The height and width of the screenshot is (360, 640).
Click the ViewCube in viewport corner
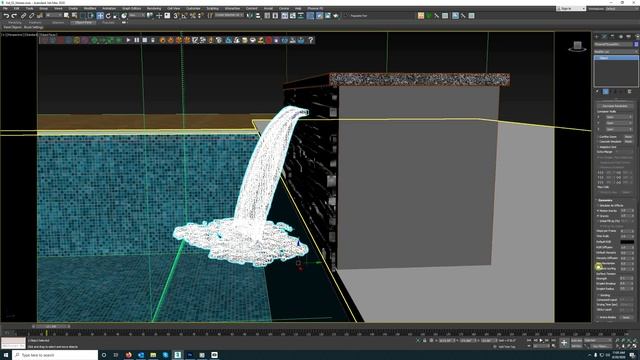click(x=577, y=46)
